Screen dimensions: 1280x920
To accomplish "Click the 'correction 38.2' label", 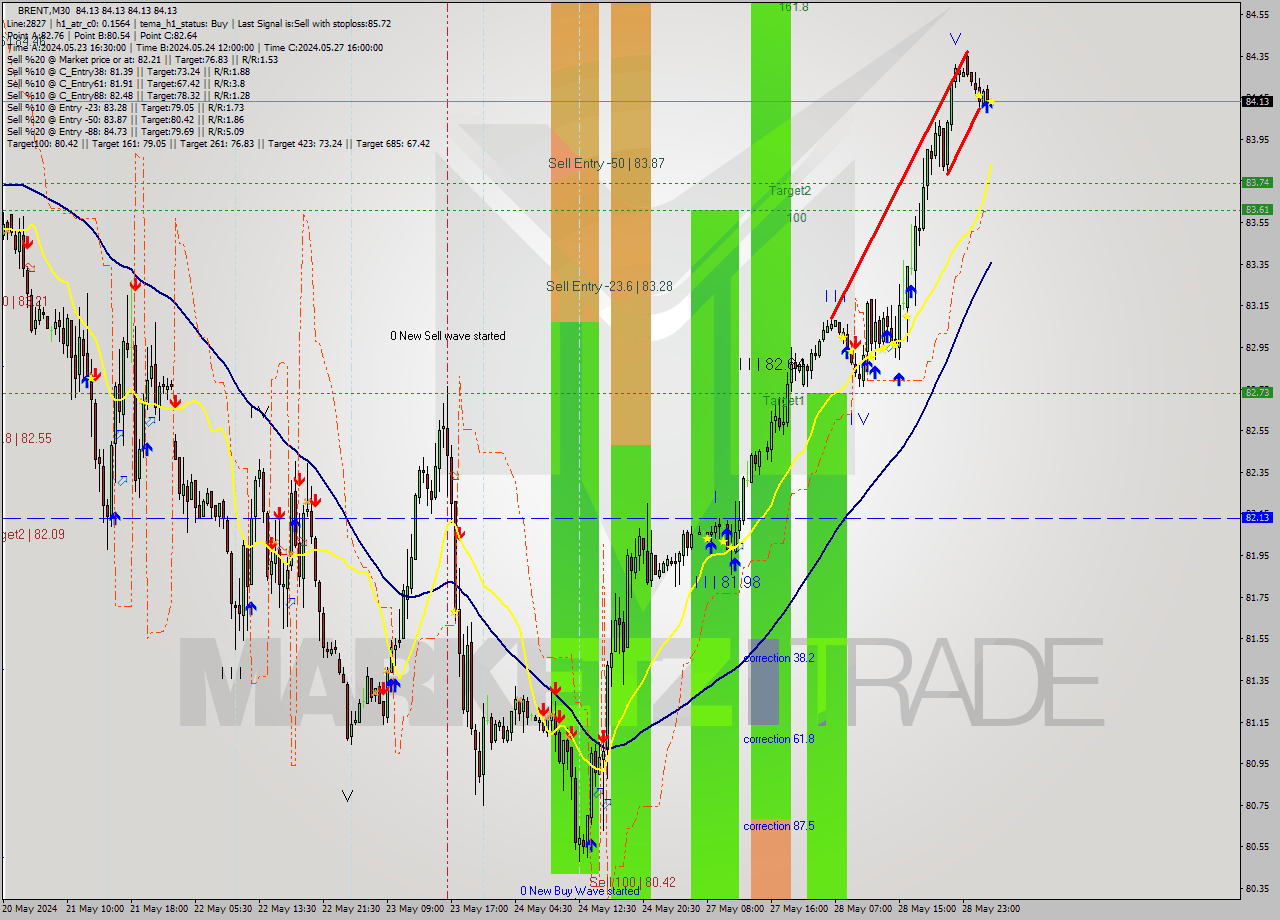I will pyautogui.click(x=779, y=658).
